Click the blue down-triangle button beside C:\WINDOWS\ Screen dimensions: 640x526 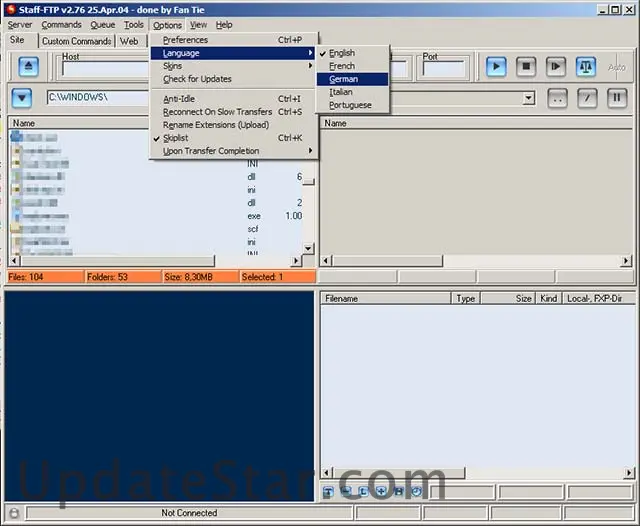coord(22,98)
